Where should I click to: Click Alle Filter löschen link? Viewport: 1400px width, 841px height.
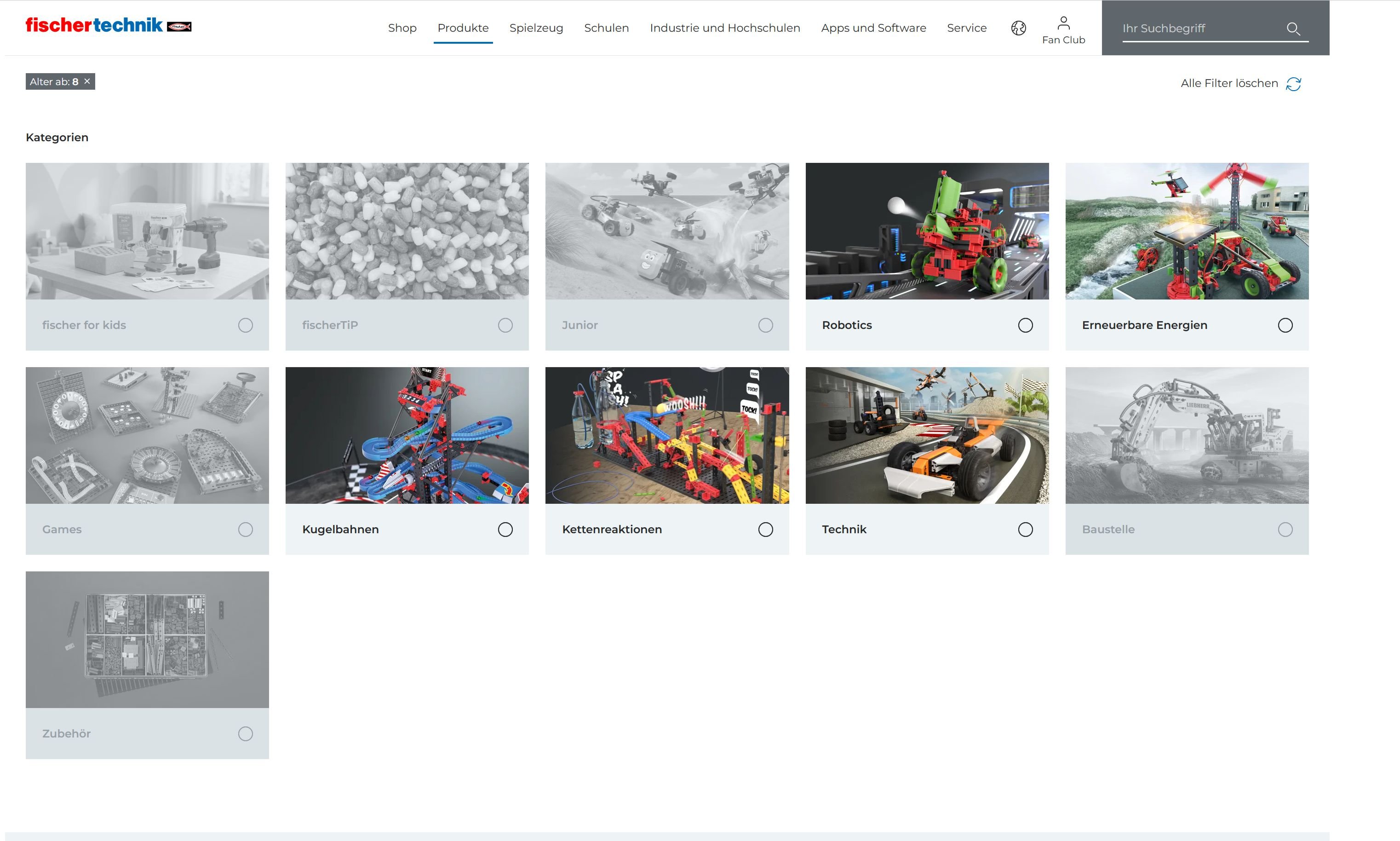click(x=1229, y=83)
